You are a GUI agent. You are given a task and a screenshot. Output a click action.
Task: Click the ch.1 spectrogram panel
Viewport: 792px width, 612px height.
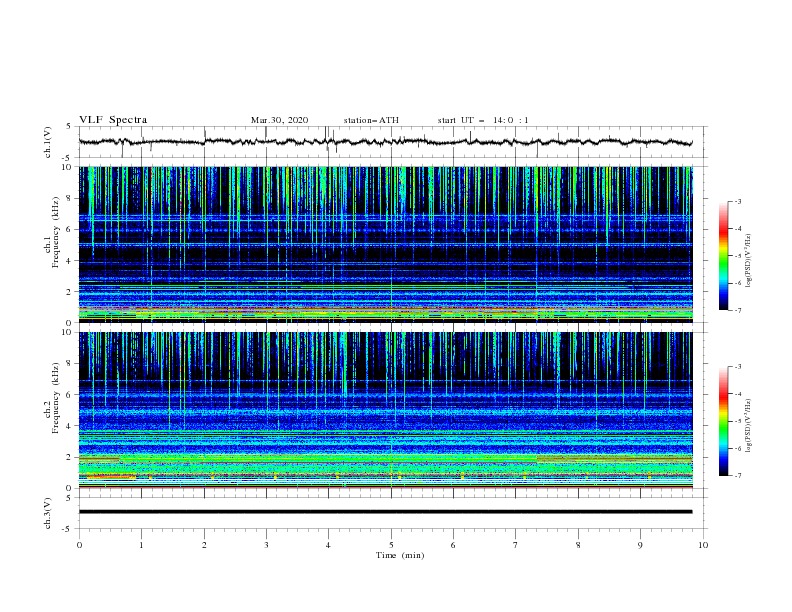pos(385,244)
